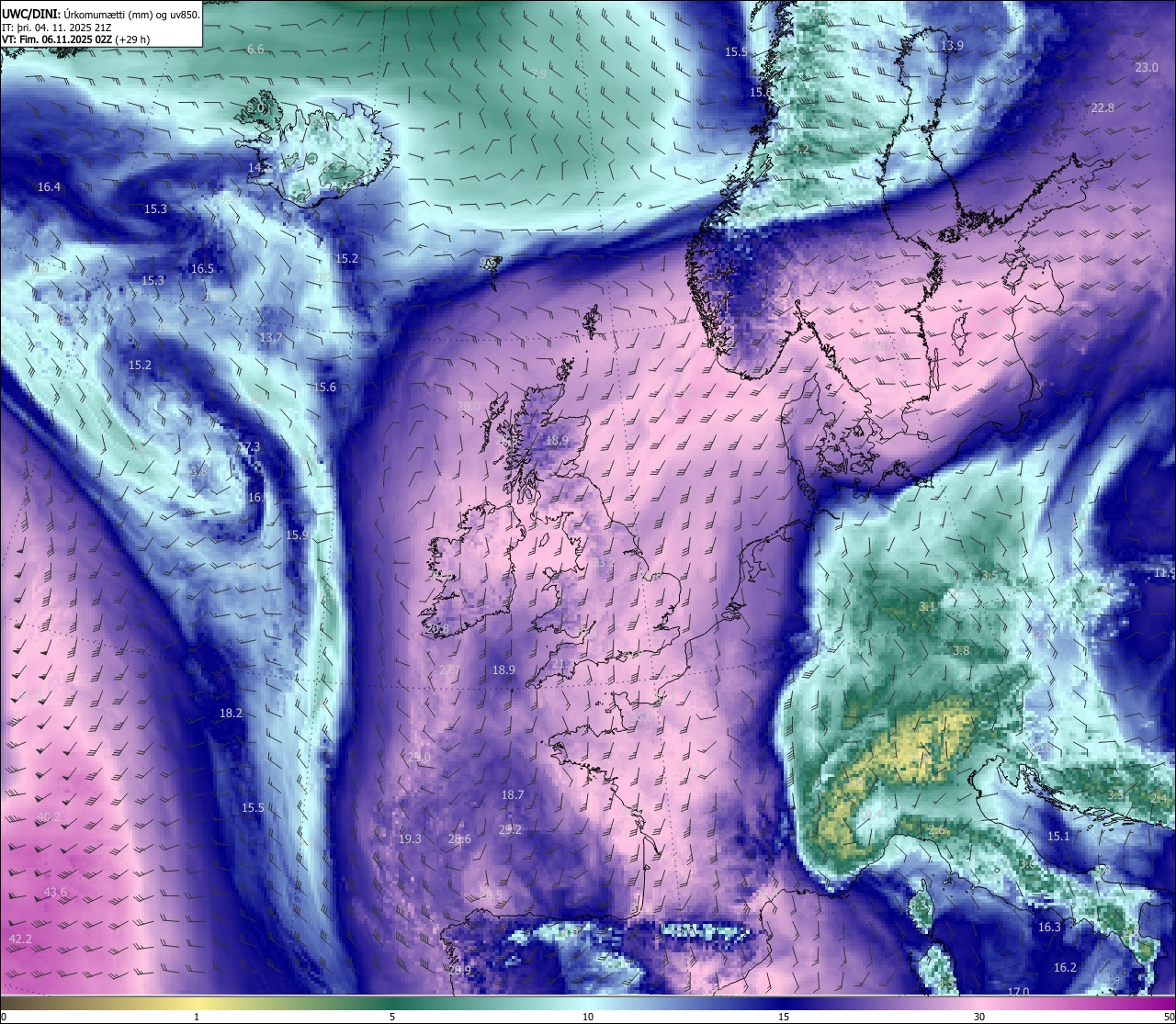This screenshot has width=1176, height=1024.
Task: Click the 13.9 value over northern Scandinavia
Action: [x=952, y=46]
